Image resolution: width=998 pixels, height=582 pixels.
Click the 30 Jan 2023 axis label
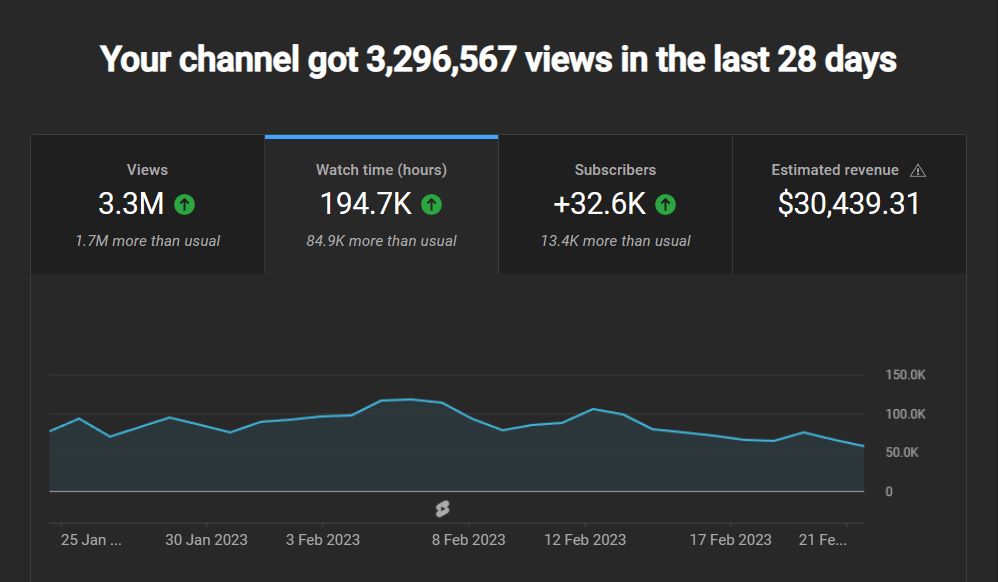click(206, 540)
